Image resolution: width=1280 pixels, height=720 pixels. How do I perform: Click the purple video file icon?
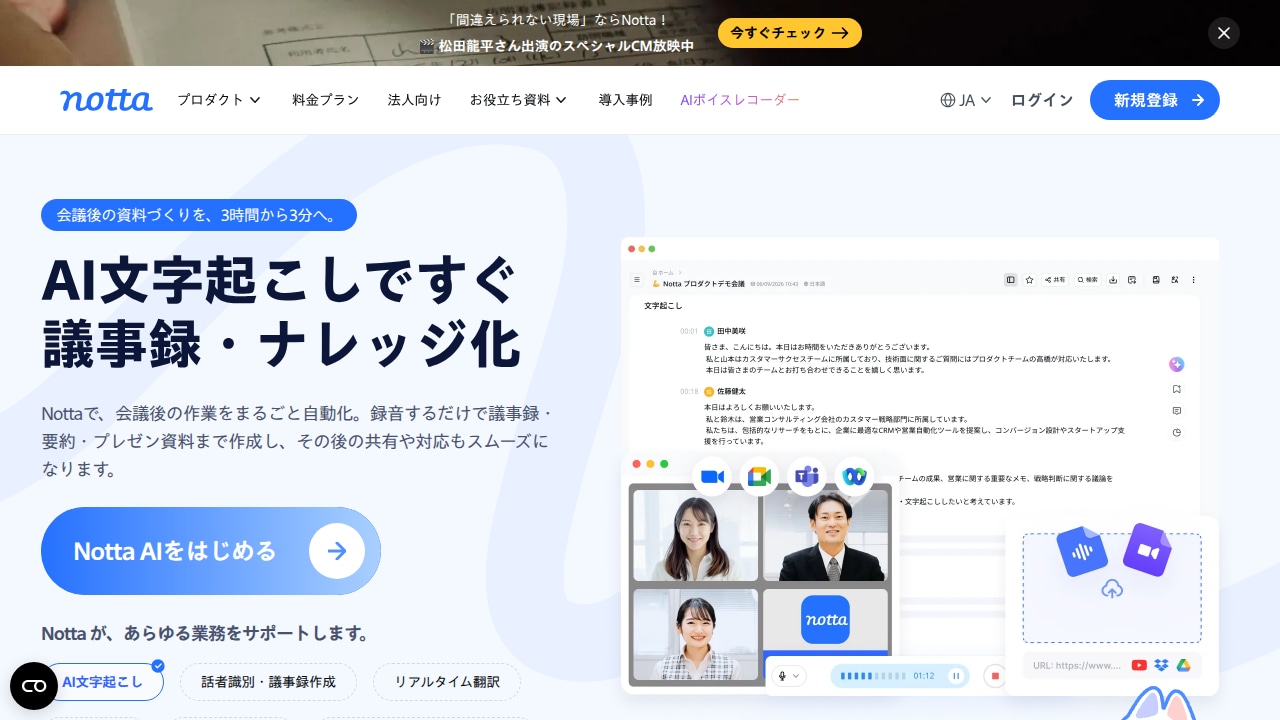[x=1146, y=550]
